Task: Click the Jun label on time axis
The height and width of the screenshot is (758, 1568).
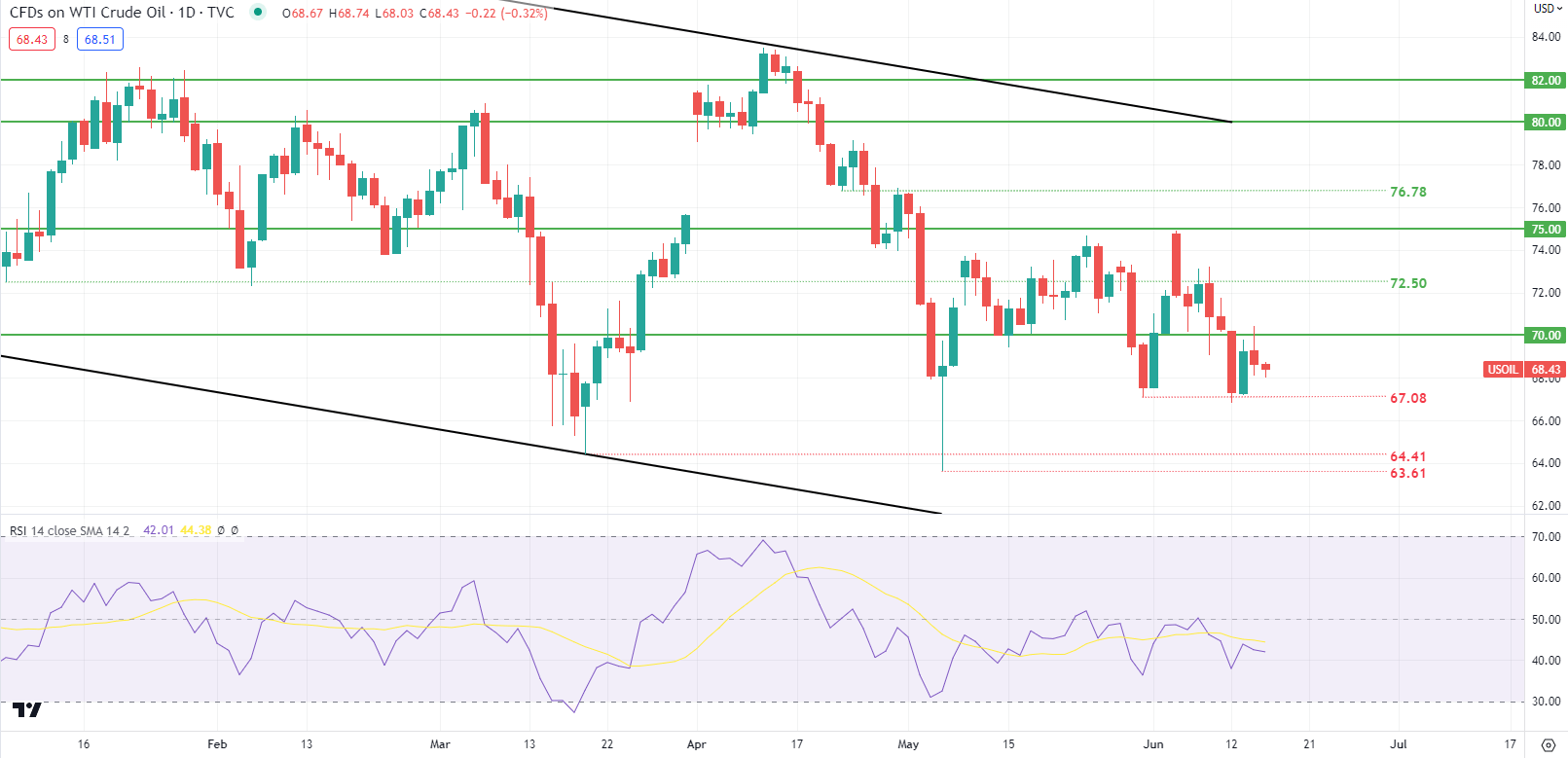Action: 1153,744
